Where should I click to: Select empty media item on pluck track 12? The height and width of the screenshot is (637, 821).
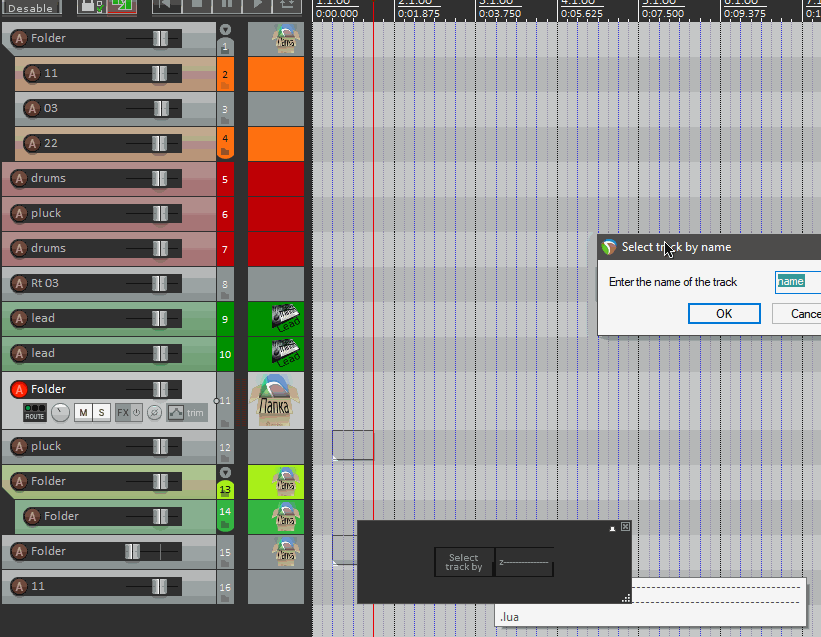pyautogui.click(x=353, y=445)
